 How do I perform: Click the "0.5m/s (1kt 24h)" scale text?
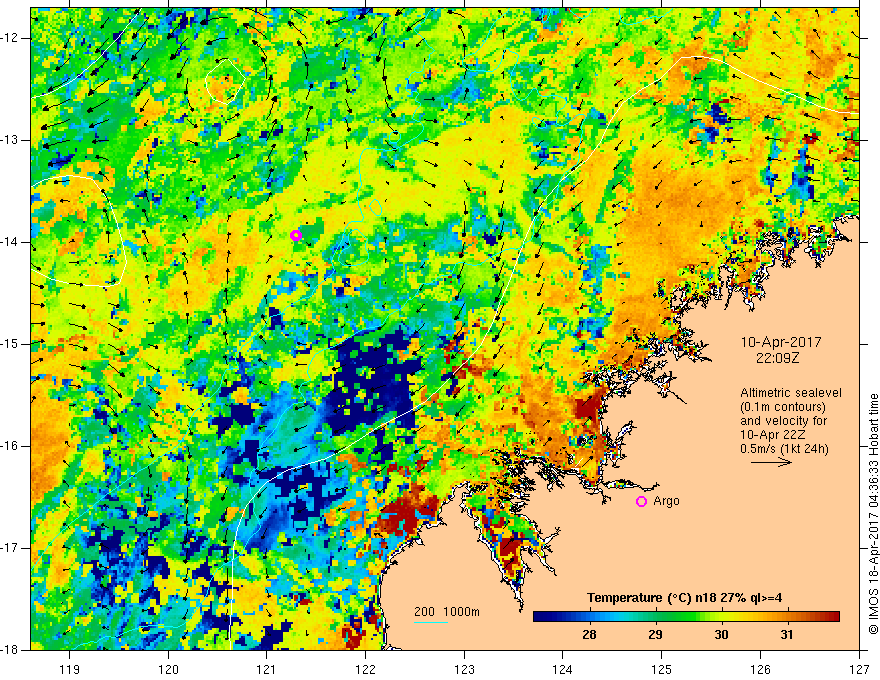(783, 449)
